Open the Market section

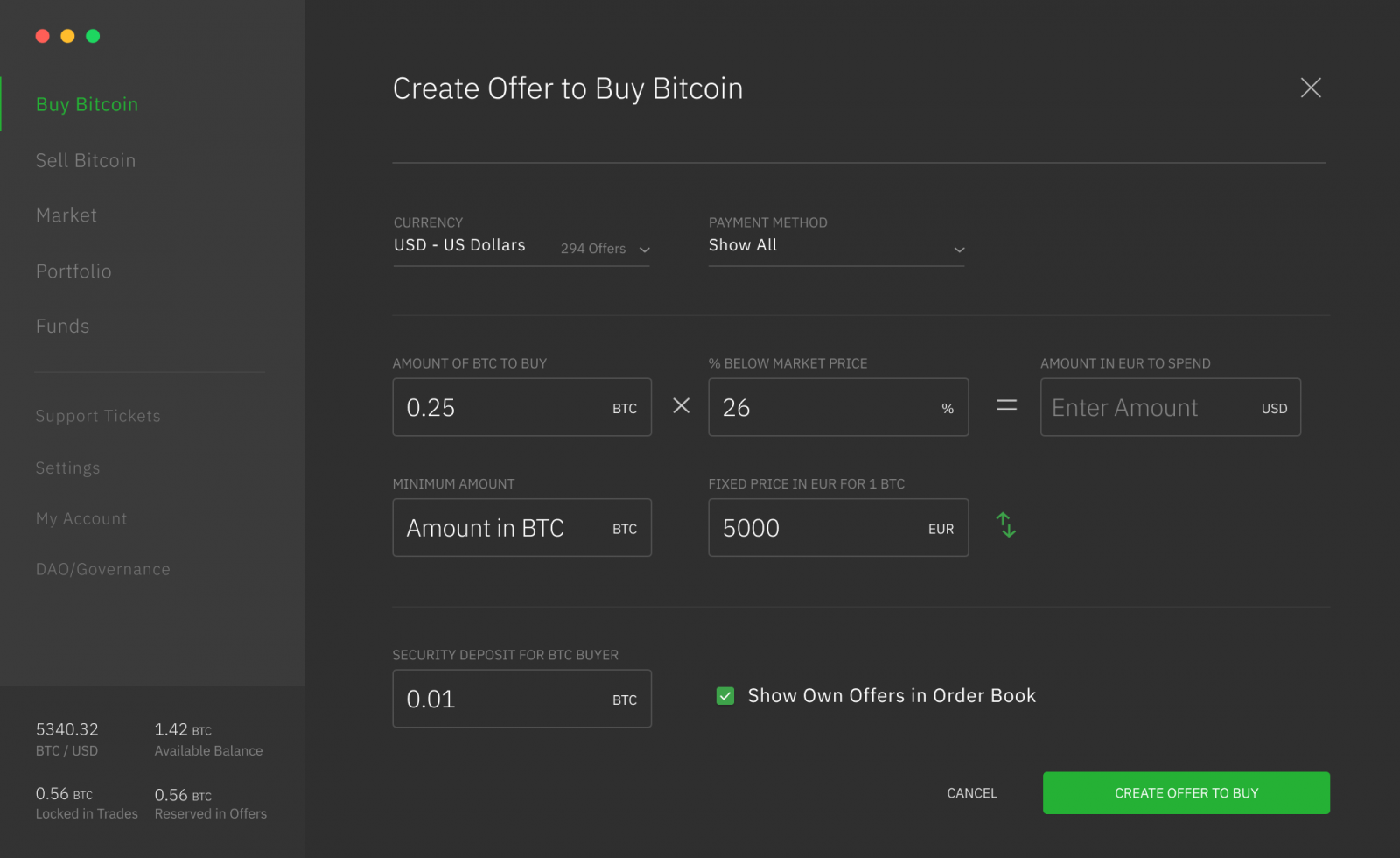pos(66,215)
